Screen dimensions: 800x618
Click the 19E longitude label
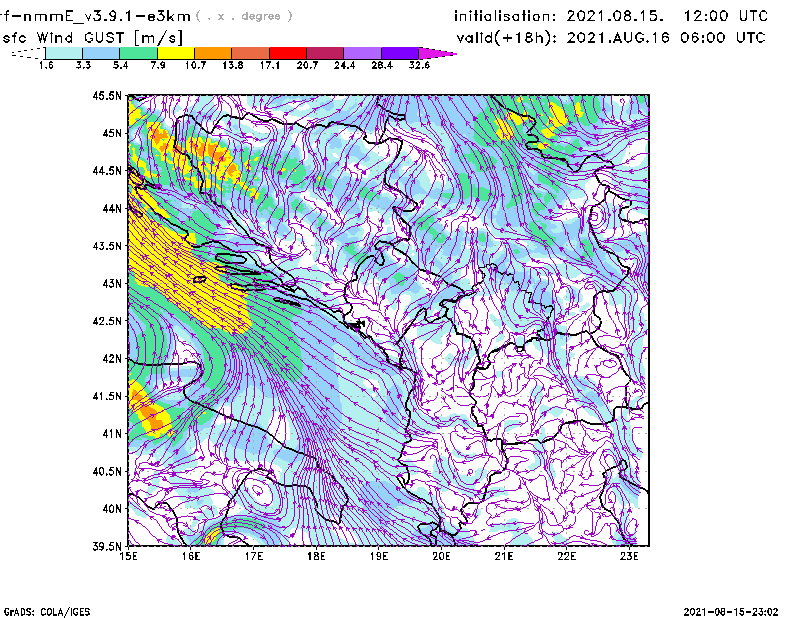(379, 556)
